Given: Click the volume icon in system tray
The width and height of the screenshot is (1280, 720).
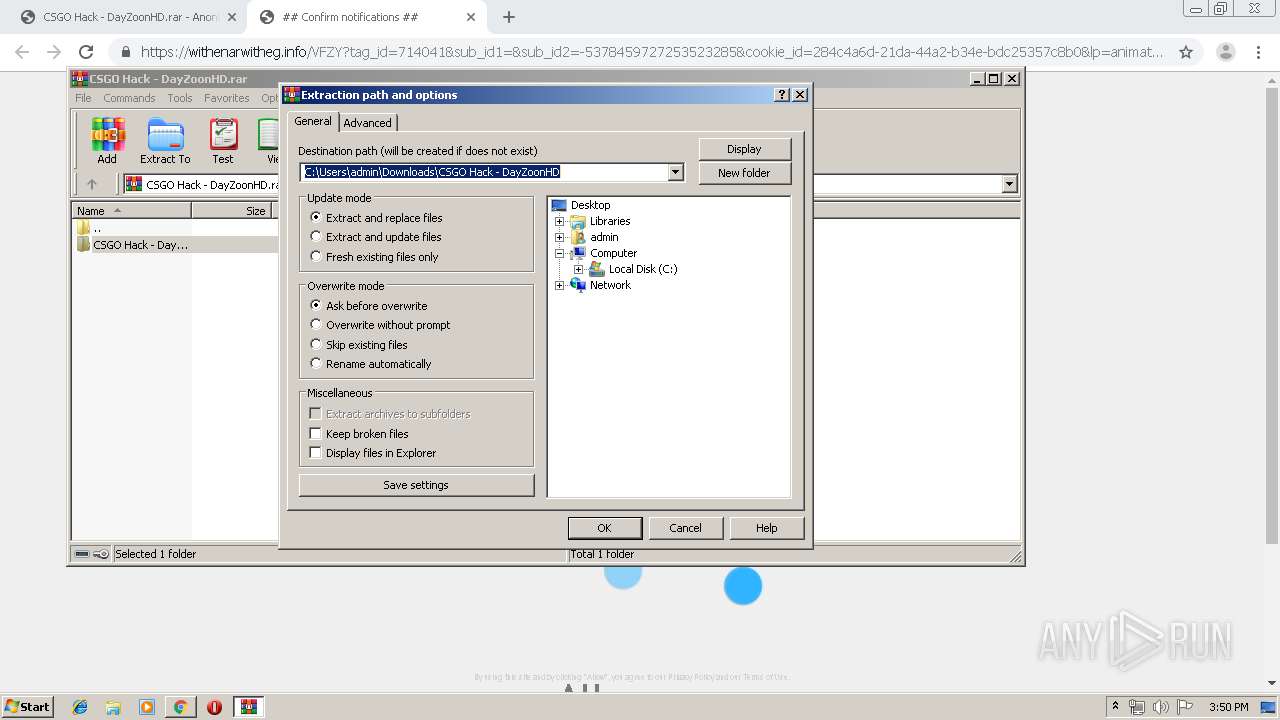Looking at the screenshot, I should point(1160,707).
